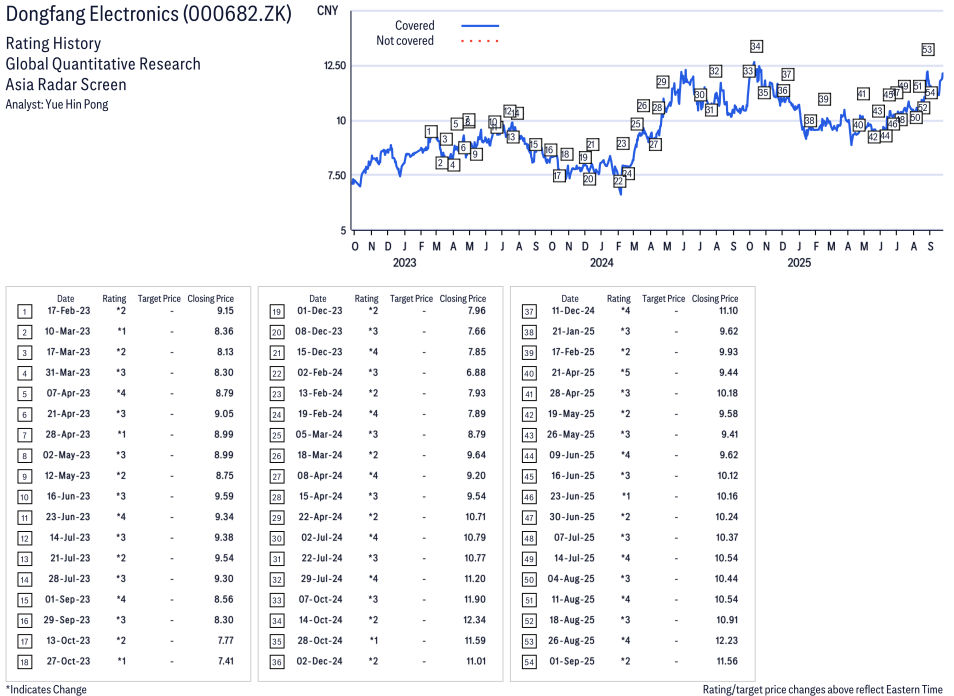Click the Eastern Time footnote text
Screen dimensions: 954x696
pos(823,689)
